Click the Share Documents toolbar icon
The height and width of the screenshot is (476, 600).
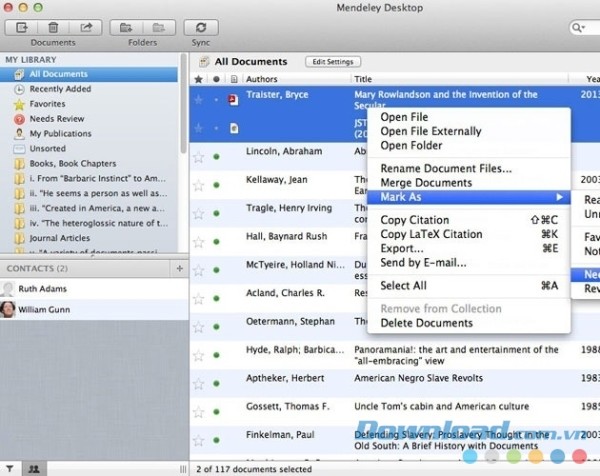tap(85, 27)
